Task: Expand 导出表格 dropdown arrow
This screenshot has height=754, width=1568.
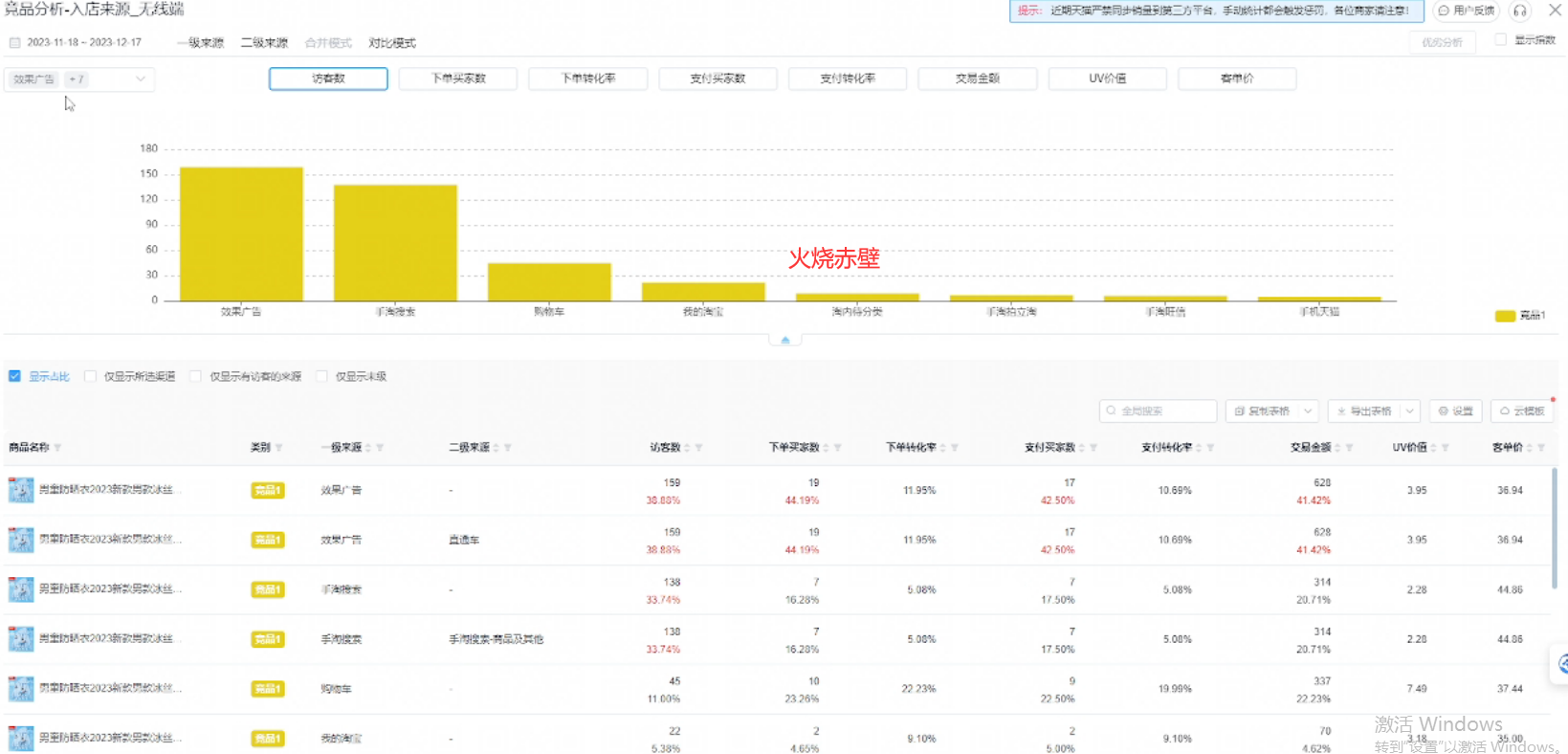Action: (x=1409, y=410)
